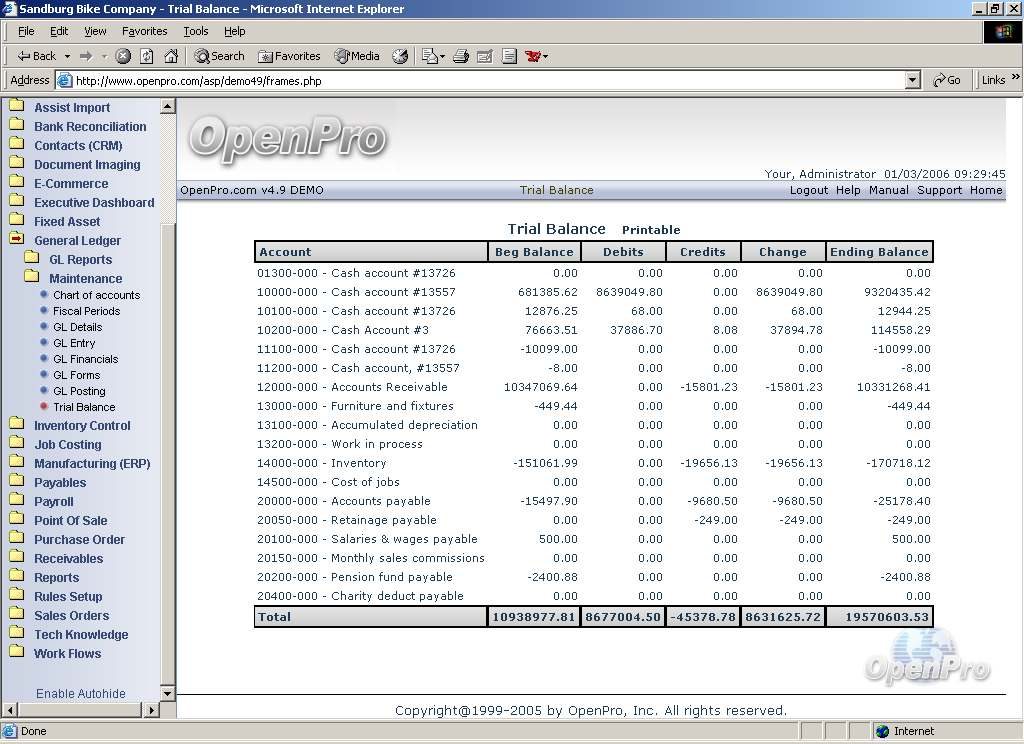
Task: Click the Print icon in toolbar
Action: click(461, 56)
